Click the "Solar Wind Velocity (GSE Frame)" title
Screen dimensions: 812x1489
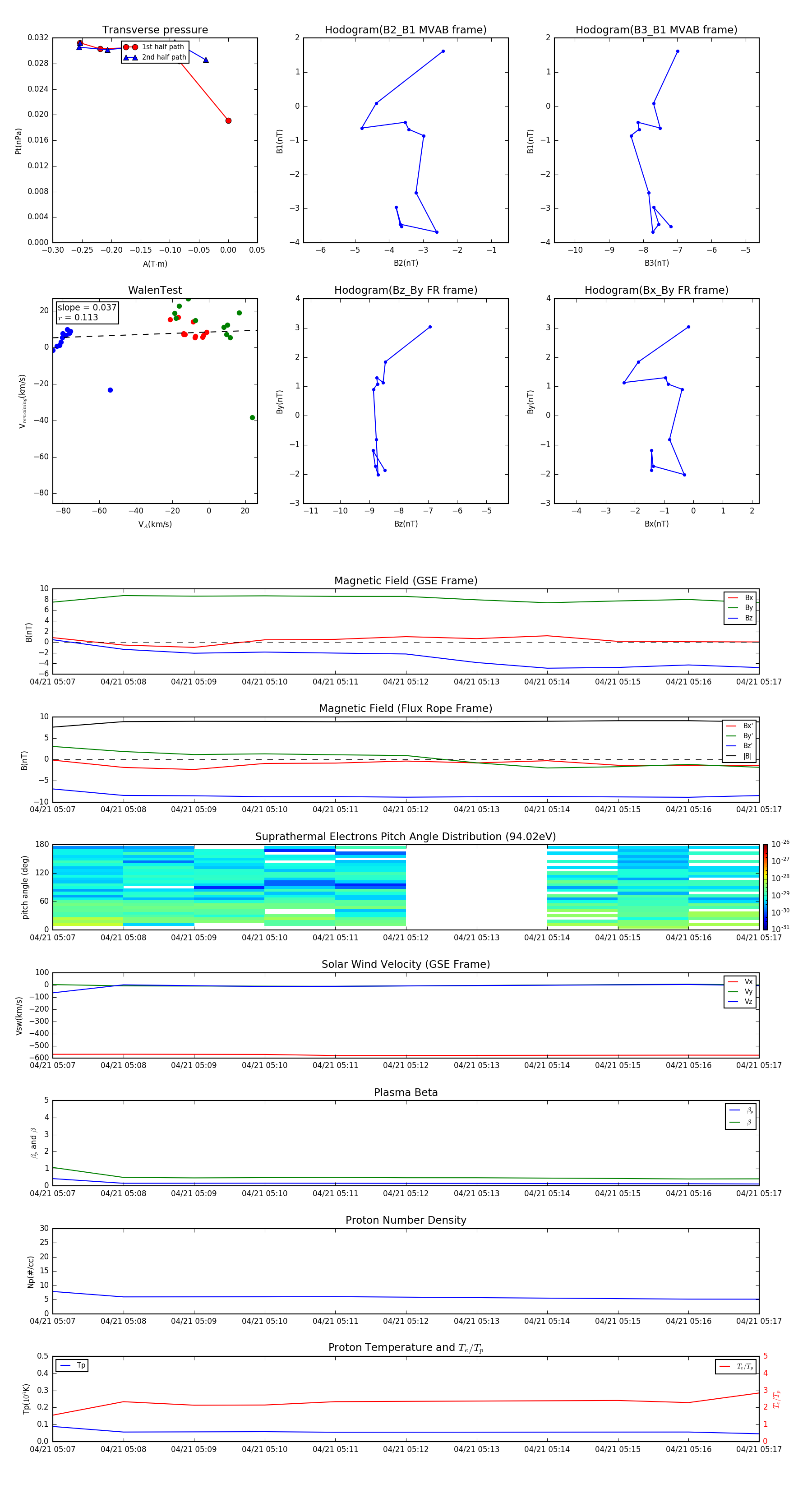(406, 964)
